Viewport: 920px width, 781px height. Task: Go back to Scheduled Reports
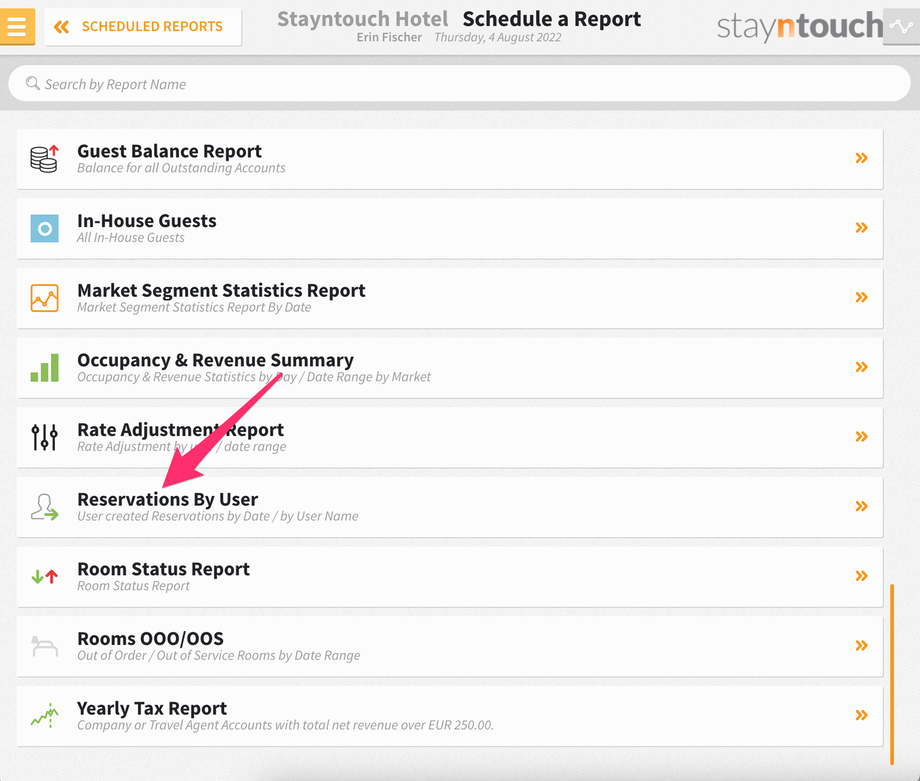tap(143, 26)
